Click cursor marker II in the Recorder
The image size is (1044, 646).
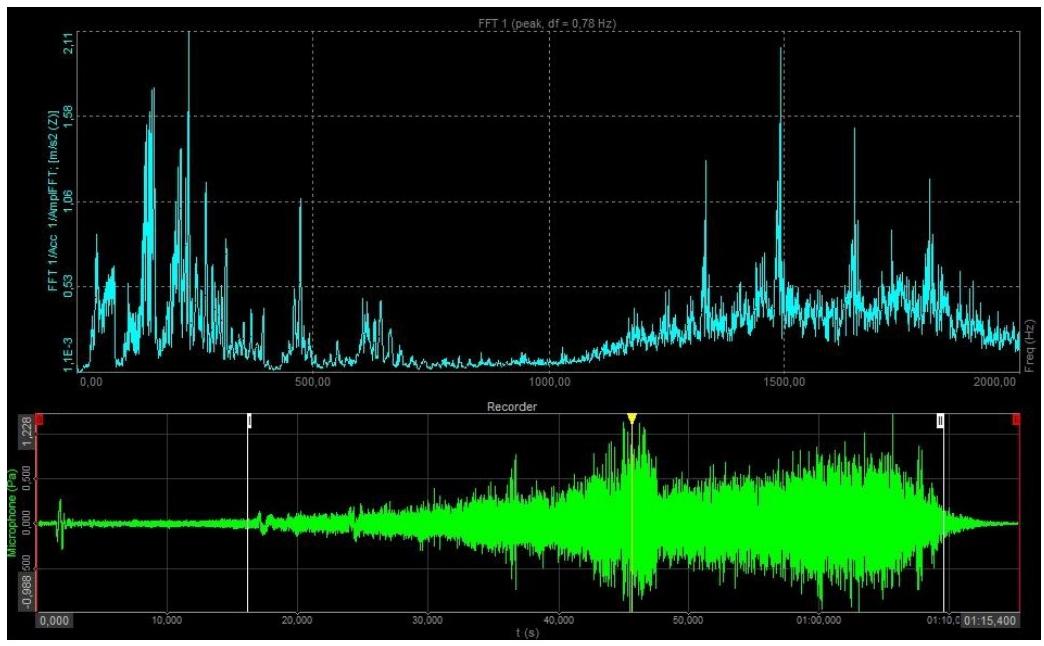pyautogui.click(x=940, y=421)
